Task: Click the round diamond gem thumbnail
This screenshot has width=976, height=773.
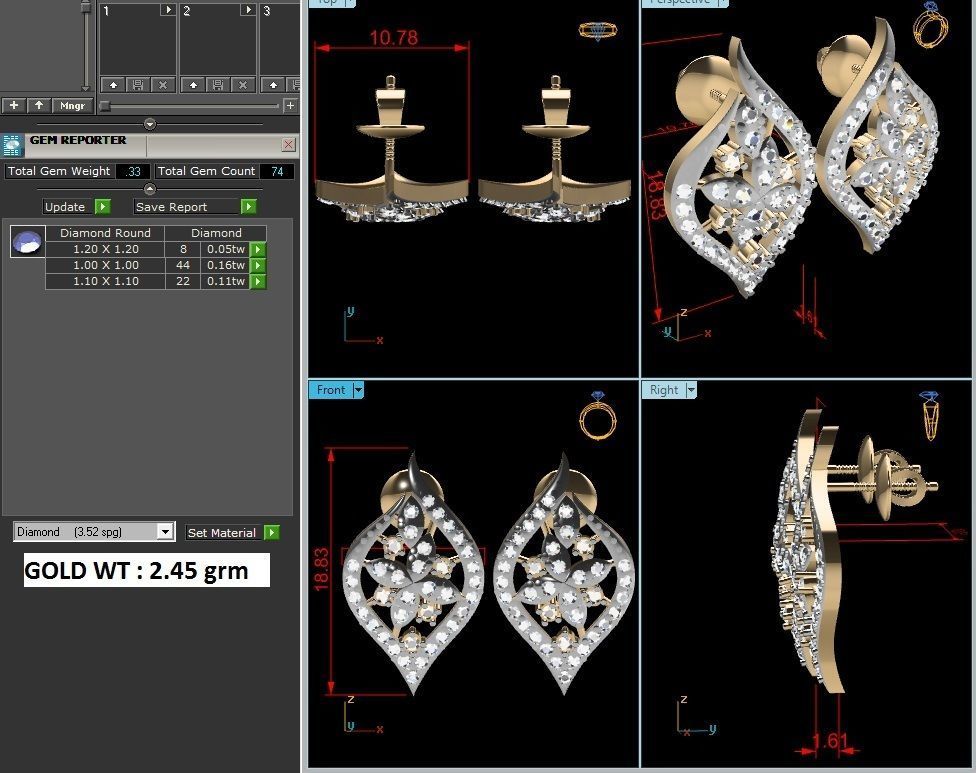Action: (27, 241)
